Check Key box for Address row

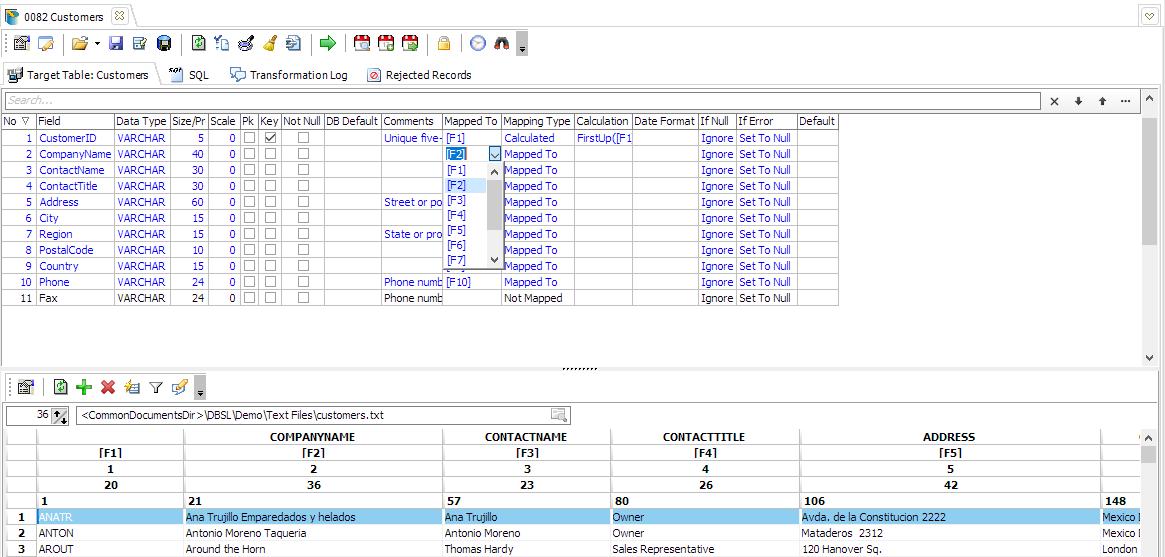point(270,202)
